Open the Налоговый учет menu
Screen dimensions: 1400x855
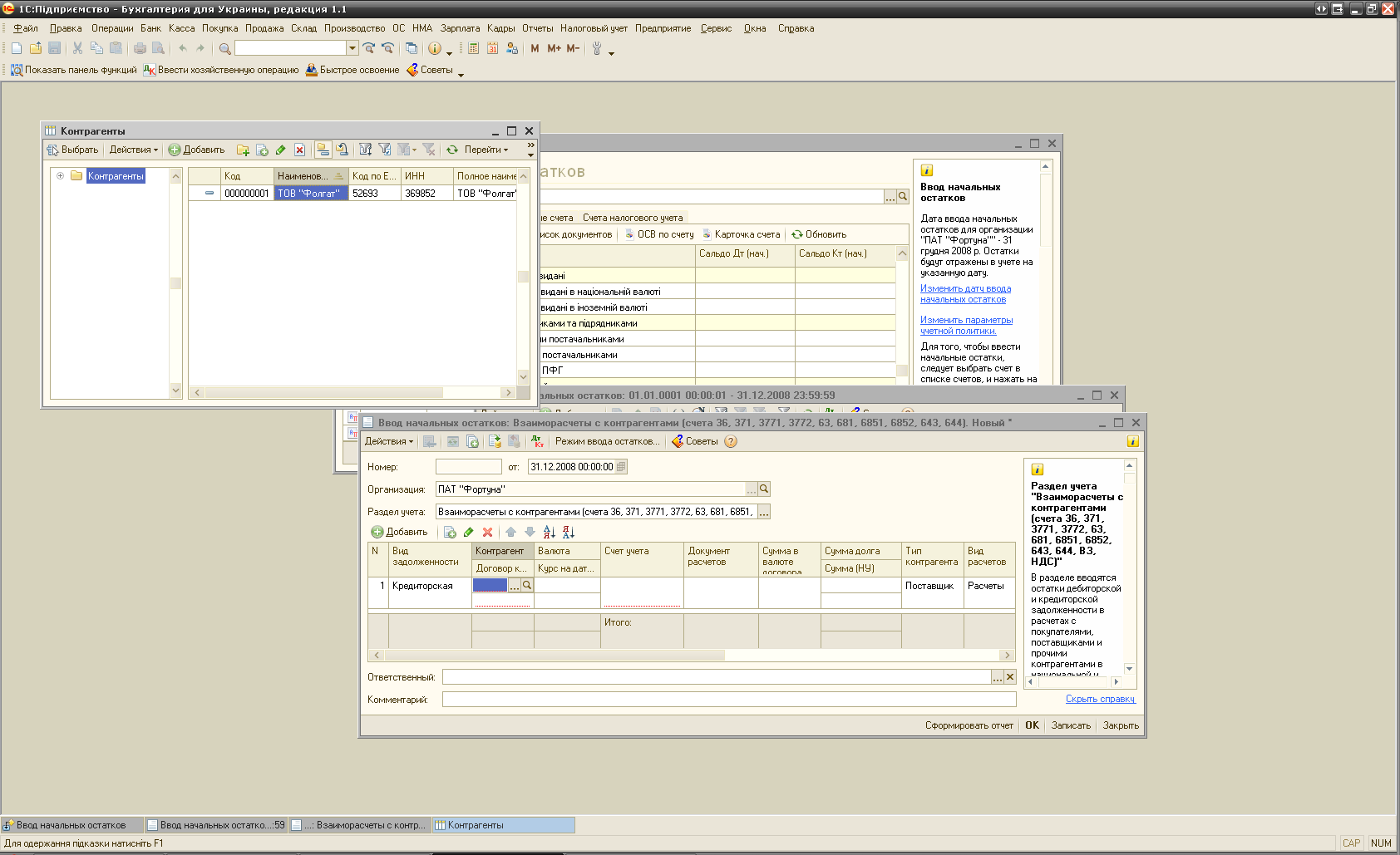594,28
